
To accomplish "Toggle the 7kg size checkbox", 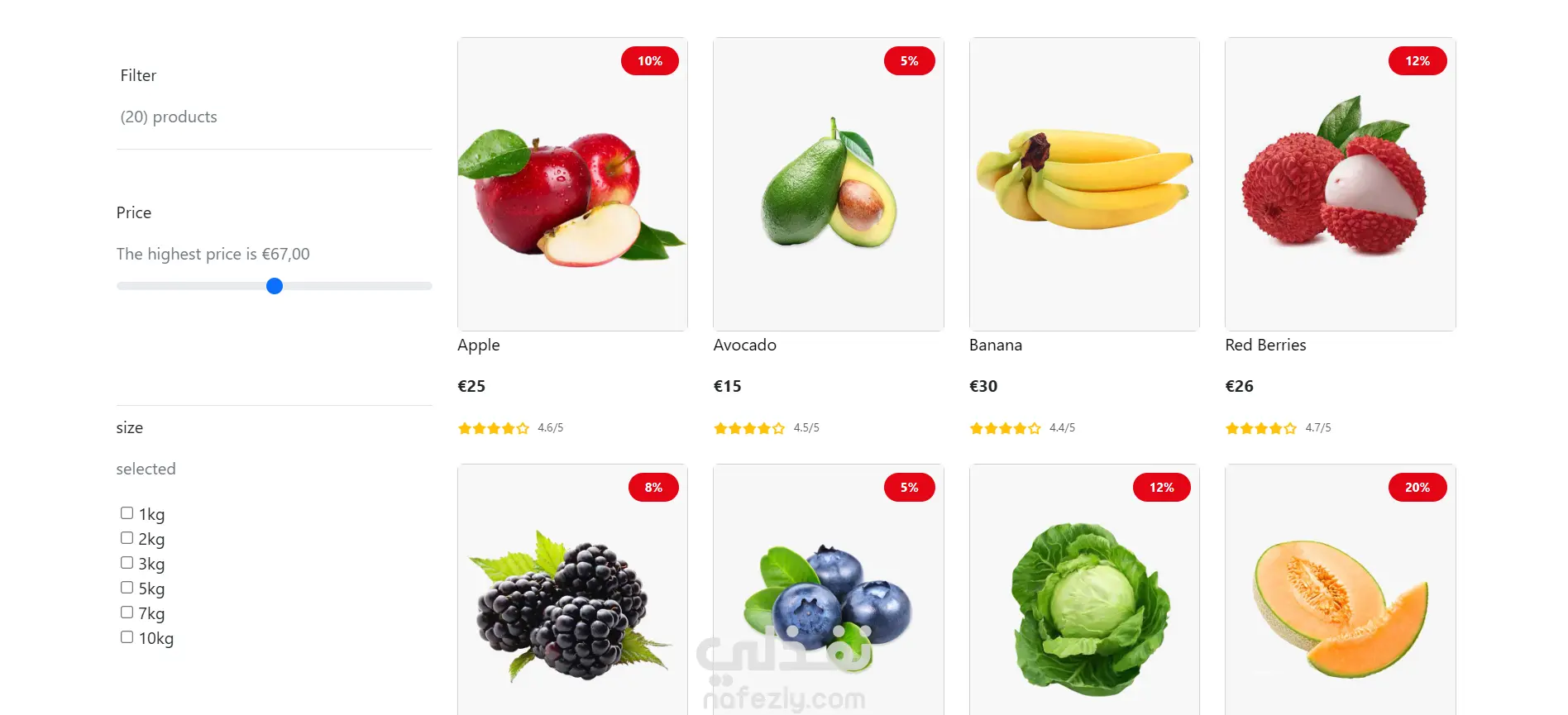I will [x=127, y=613].
